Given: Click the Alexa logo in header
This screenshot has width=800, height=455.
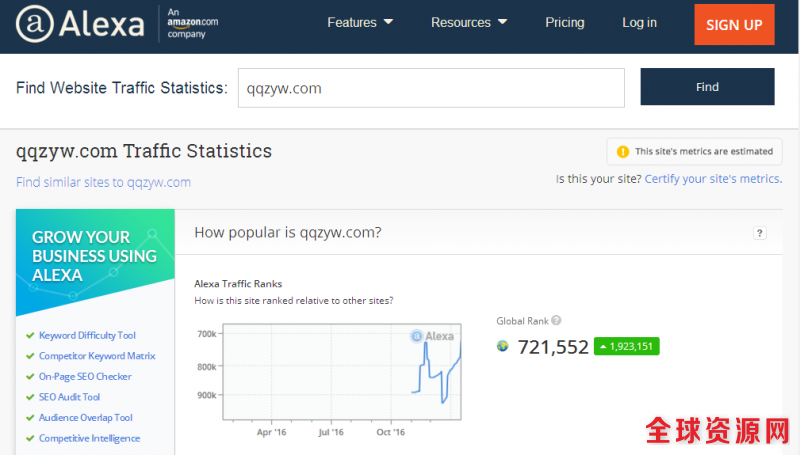Looking at the screenshot, I should pos(79,24).
